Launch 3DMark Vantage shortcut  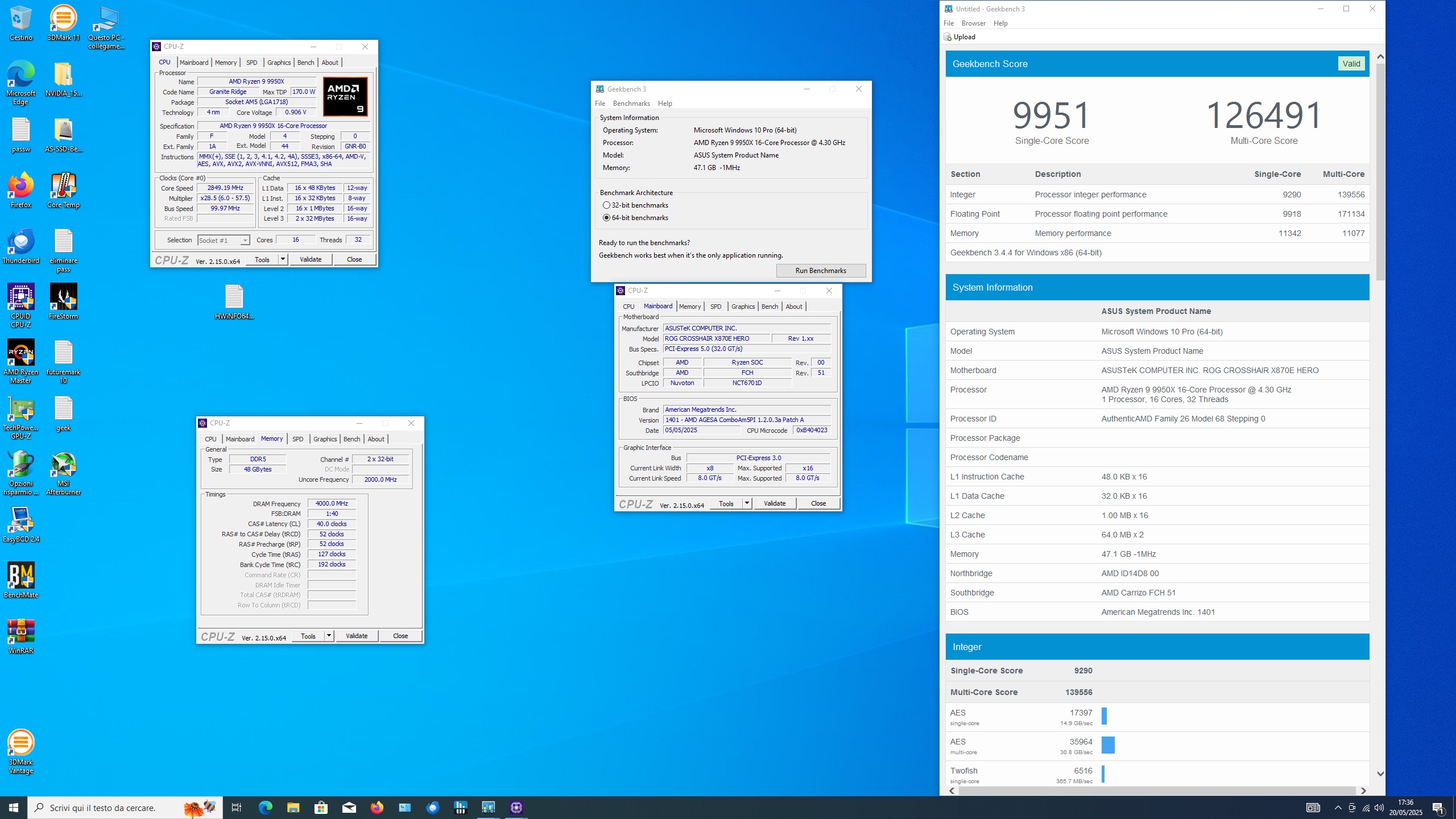coord(21,752)
